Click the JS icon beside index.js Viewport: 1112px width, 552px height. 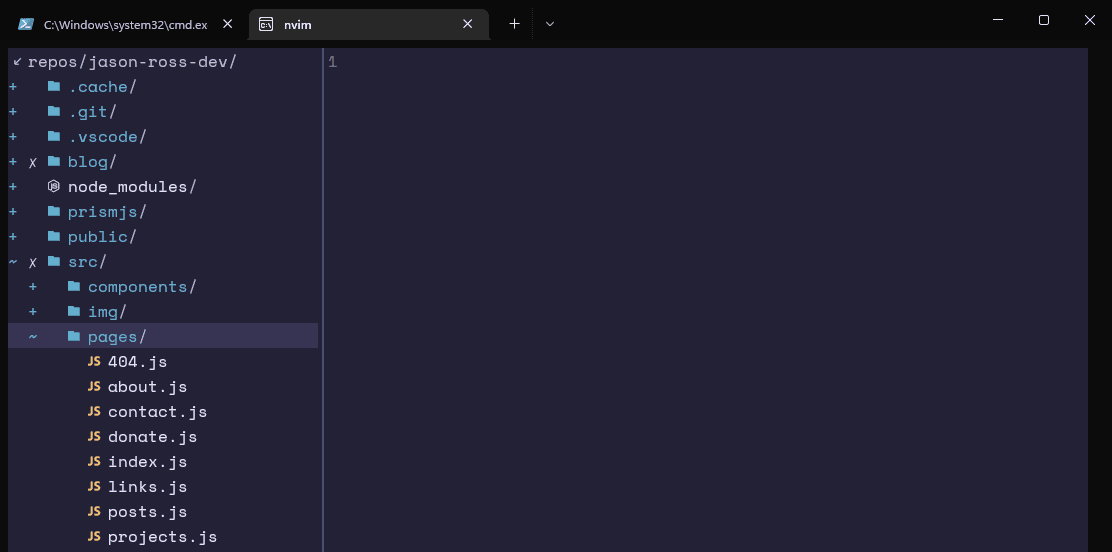(94, 462)
